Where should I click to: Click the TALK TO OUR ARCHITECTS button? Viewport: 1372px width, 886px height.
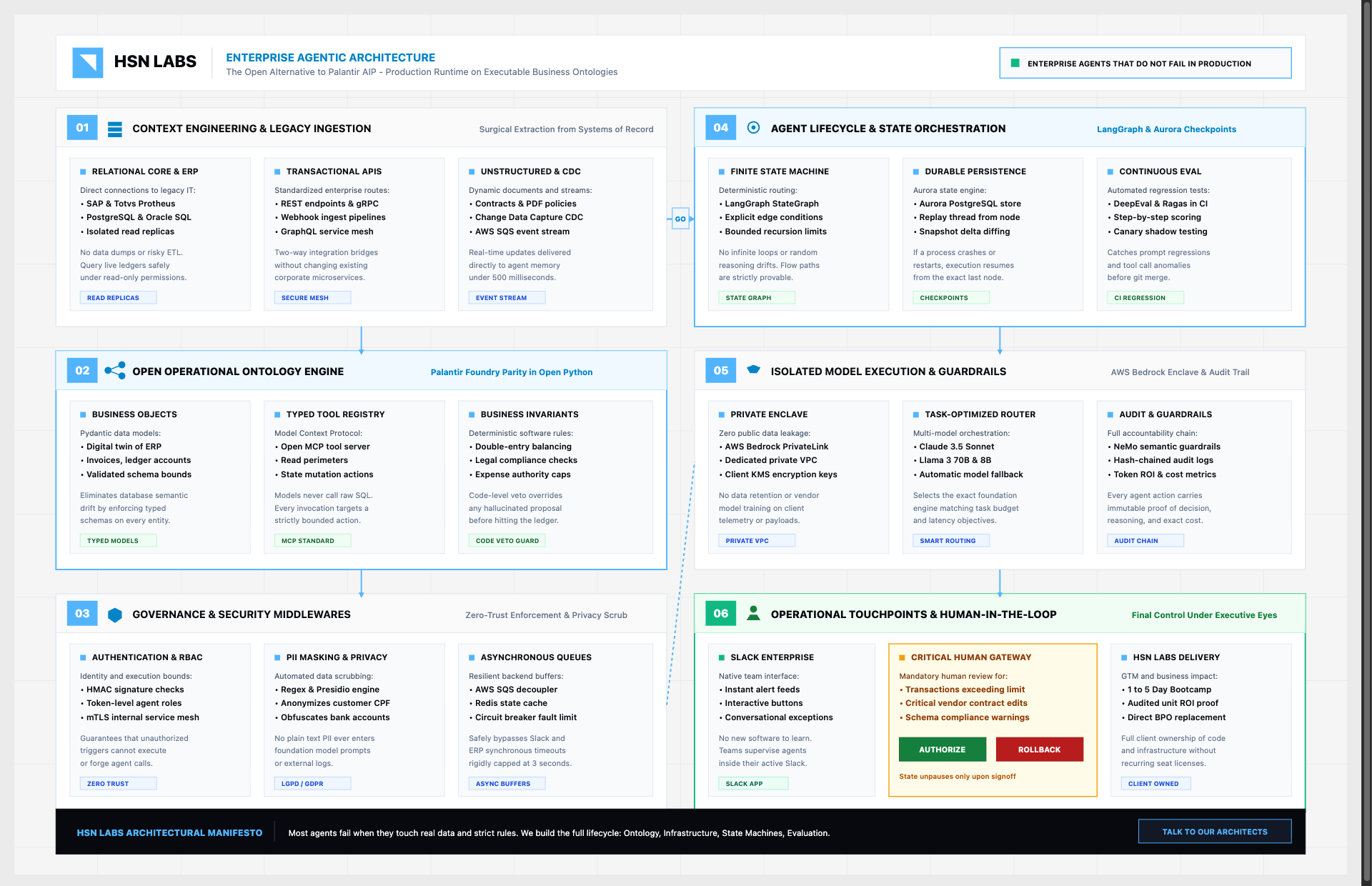(x=1214, y=832)
